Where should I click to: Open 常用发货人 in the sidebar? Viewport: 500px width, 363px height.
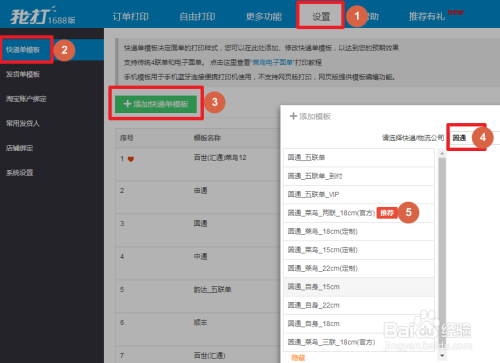click(x=23, y=123)
